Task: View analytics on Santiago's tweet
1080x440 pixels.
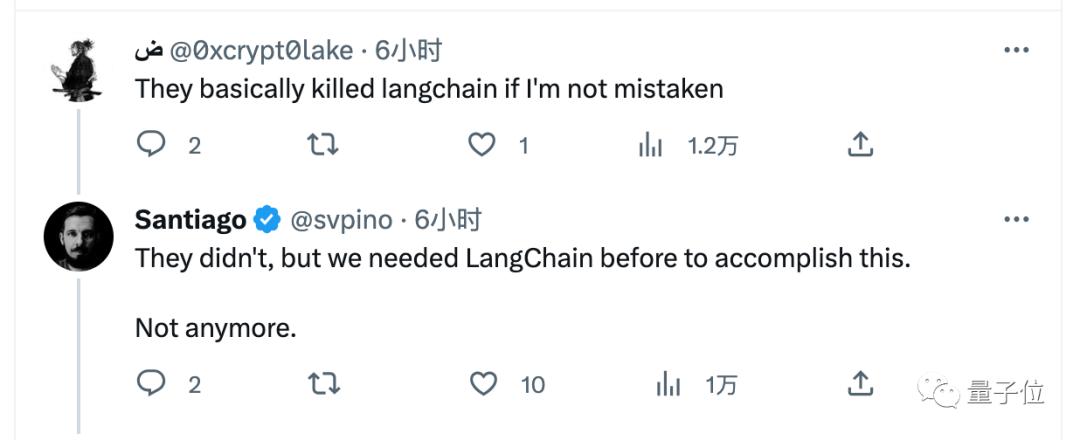Action: tap(668, 383)
